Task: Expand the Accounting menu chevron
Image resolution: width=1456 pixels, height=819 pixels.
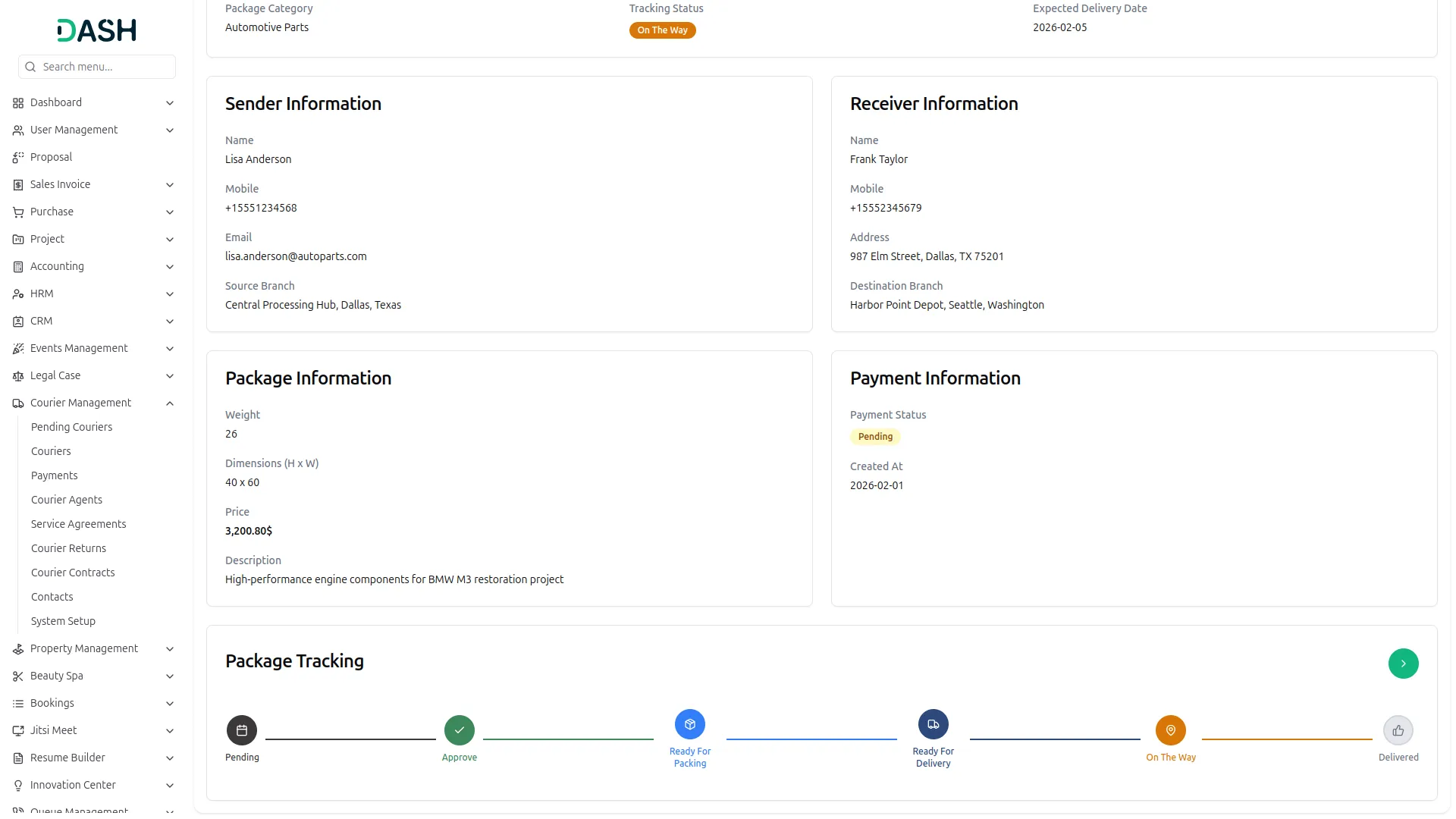Action: click(170, 267)
